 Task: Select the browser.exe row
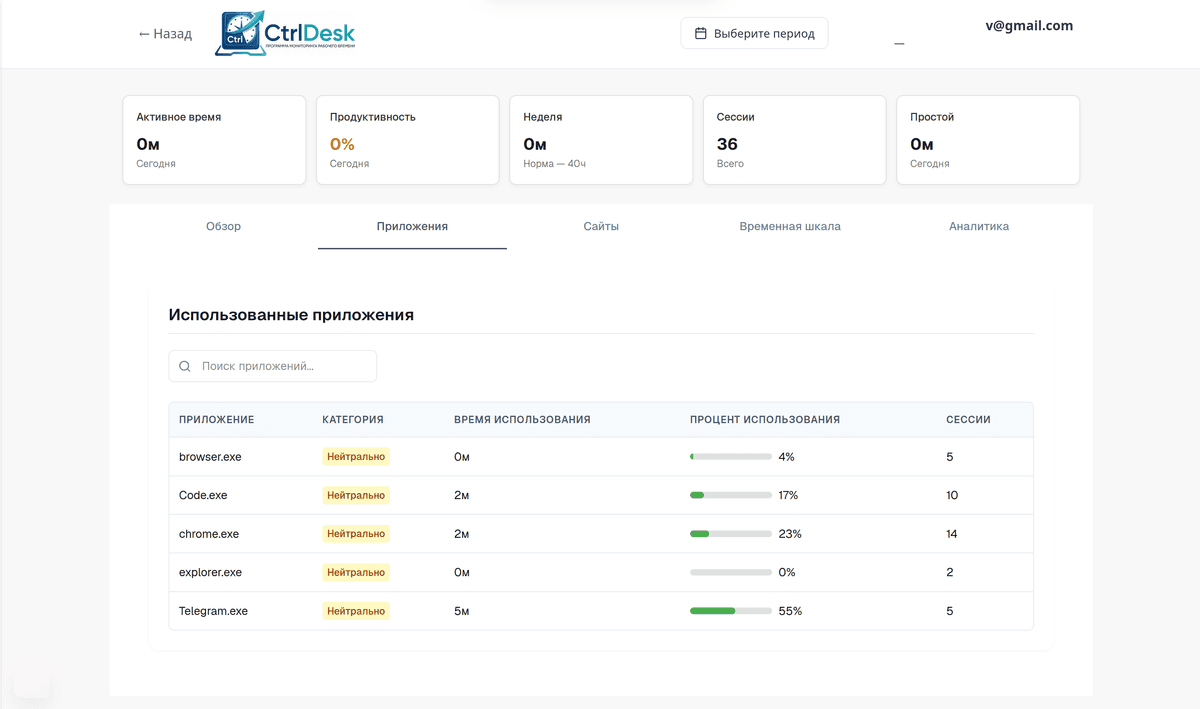(600, 457)
